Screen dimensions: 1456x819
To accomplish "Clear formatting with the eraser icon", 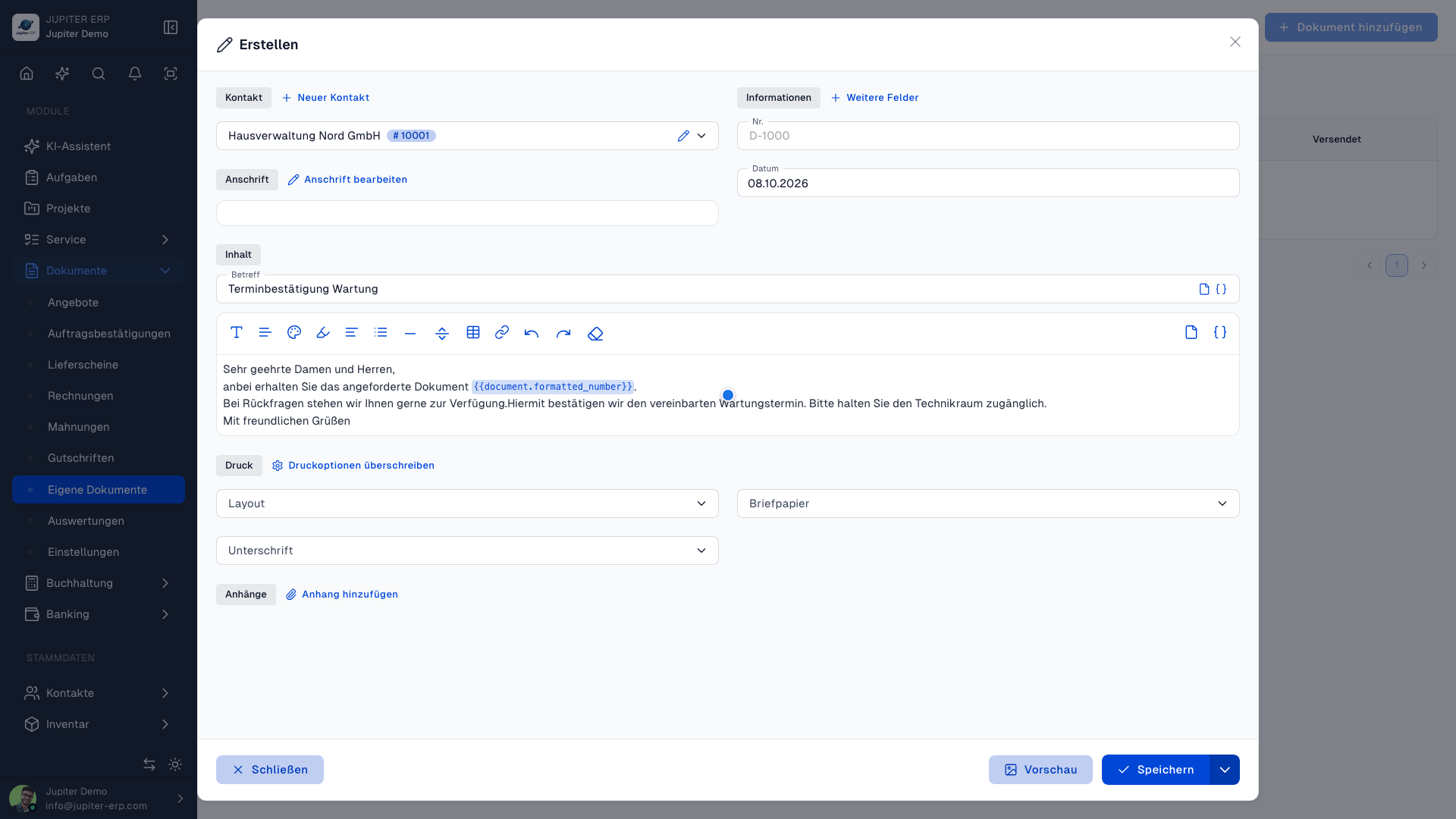I will tap(595, 333).
